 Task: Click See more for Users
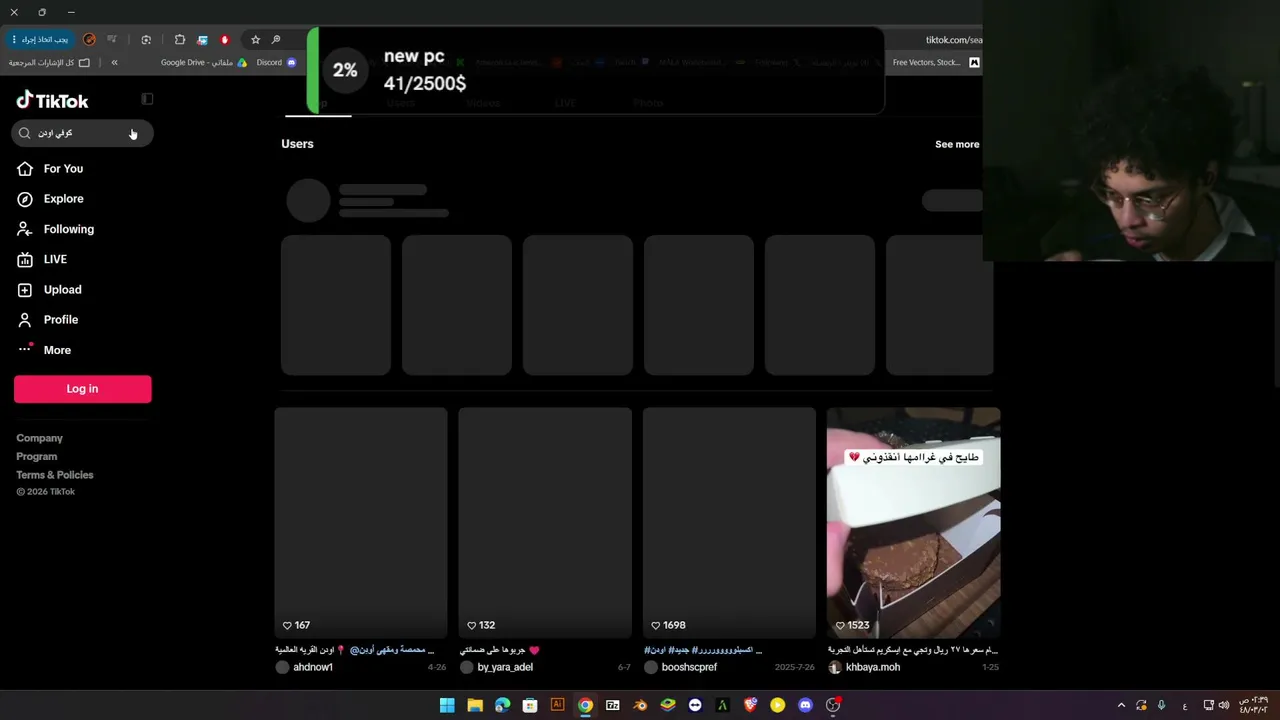point(957,144)
